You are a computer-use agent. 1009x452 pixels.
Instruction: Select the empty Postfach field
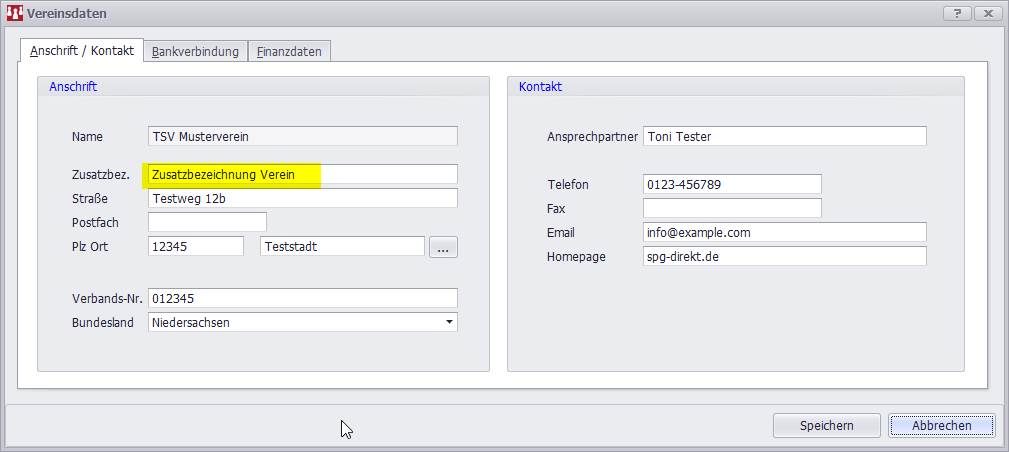(x=207, y=221)
